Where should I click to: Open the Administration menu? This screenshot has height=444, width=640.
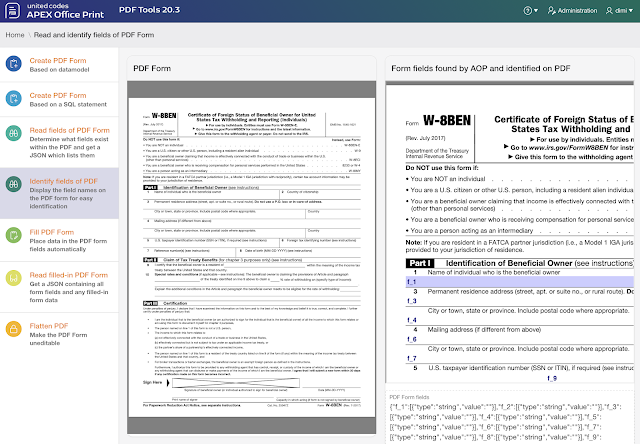click(x=572, y=11)
